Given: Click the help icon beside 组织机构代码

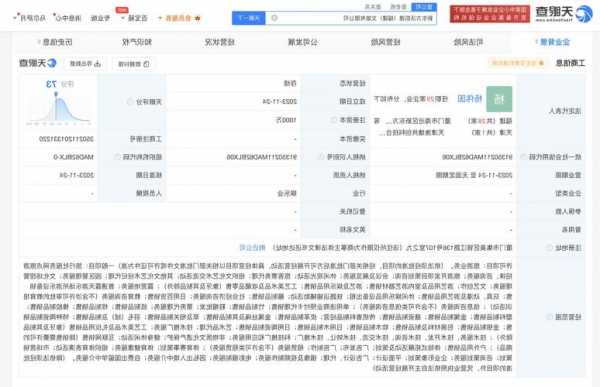Looking at the screenshot, I should [117, 157].
